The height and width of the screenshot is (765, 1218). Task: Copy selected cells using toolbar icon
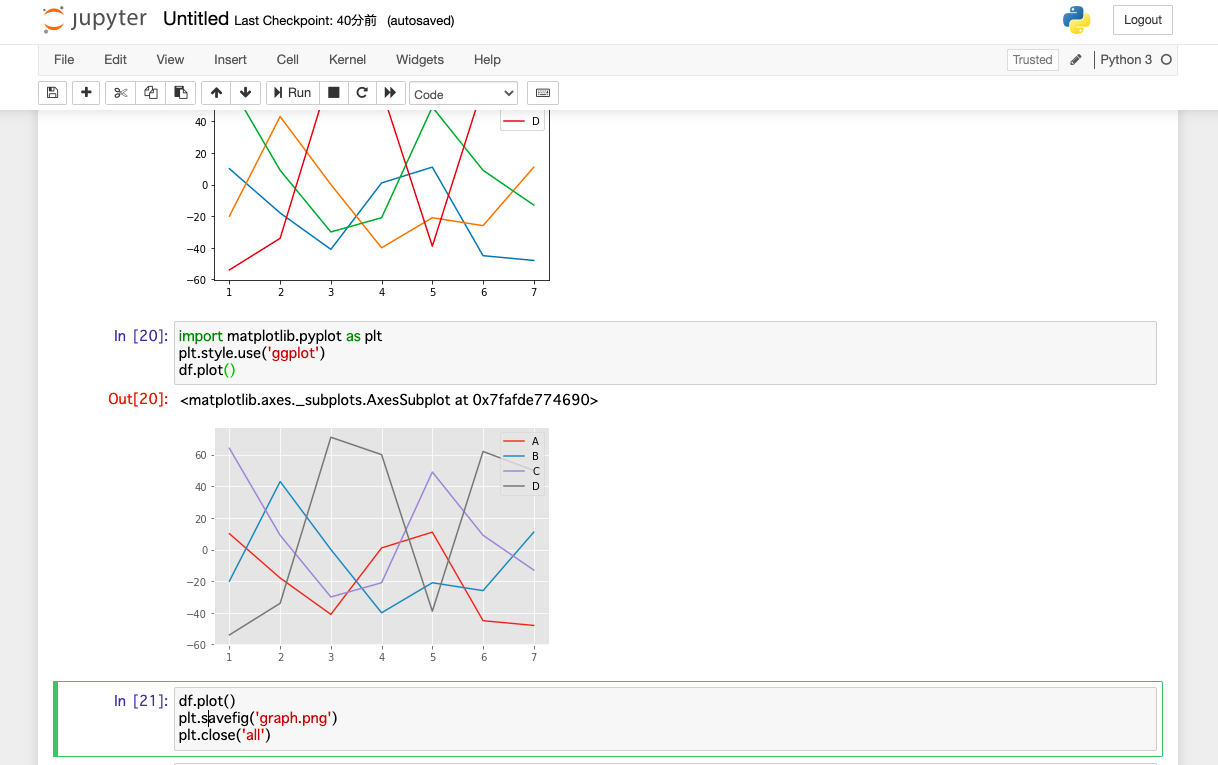pyautogui.click(x=151, y=93)
